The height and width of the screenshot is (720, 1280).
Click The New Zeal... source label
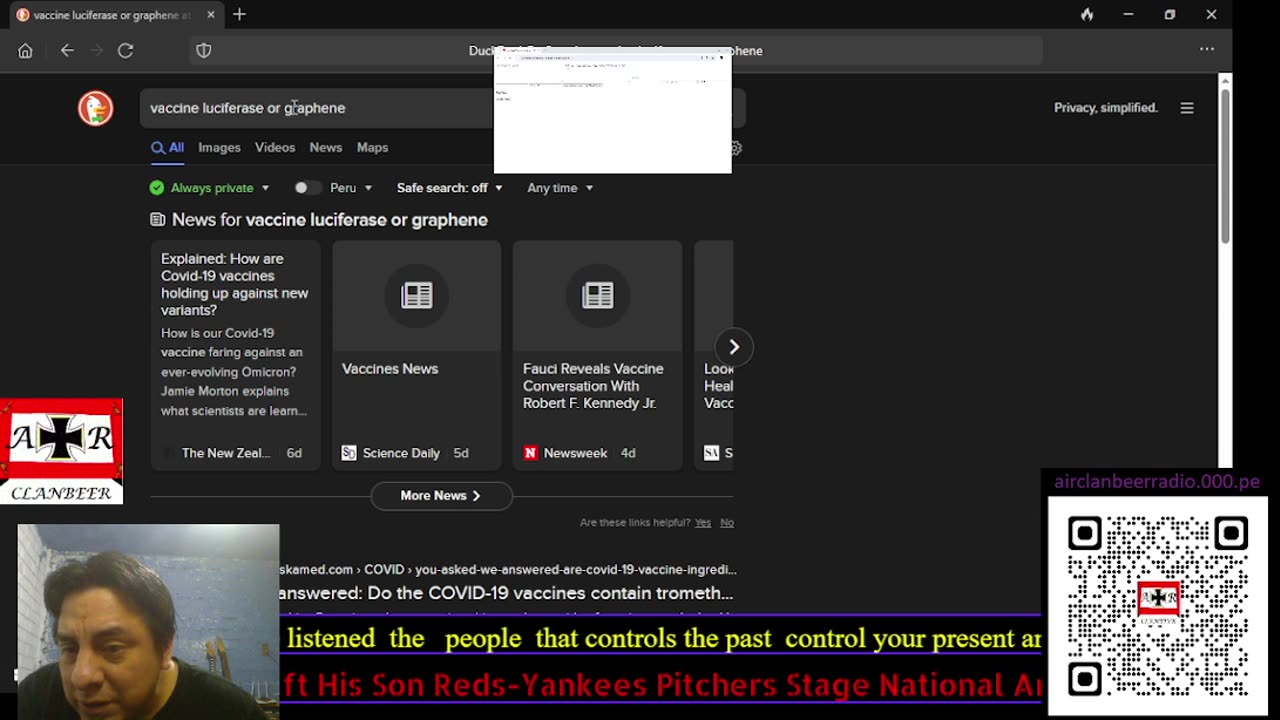point(226,453)
